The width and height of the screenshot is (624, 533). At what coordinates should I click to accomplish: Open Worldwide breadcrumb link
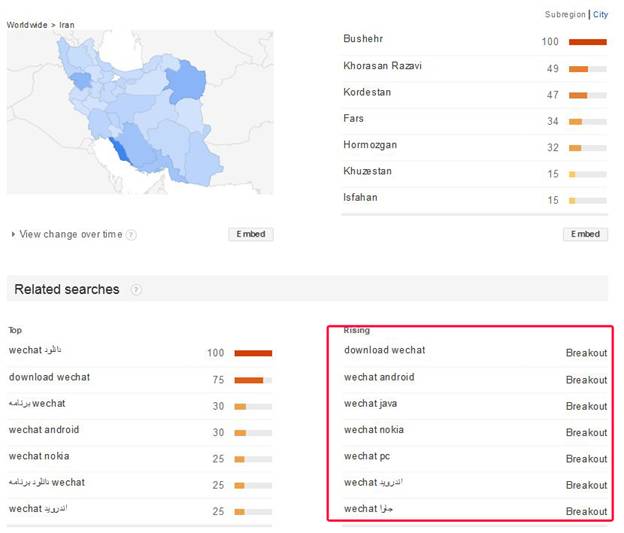pyautogui.click(x=26, y=24)
